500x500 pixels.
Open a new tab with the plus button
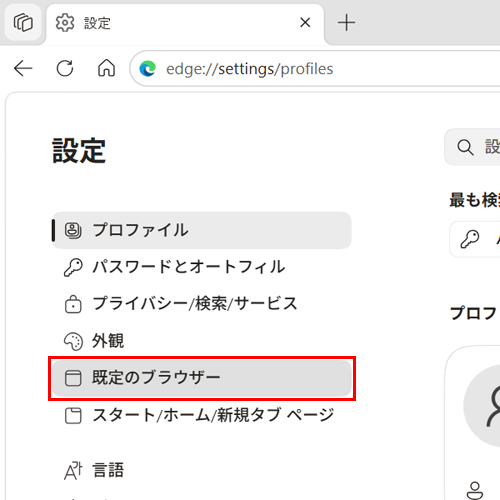(346, 23)
